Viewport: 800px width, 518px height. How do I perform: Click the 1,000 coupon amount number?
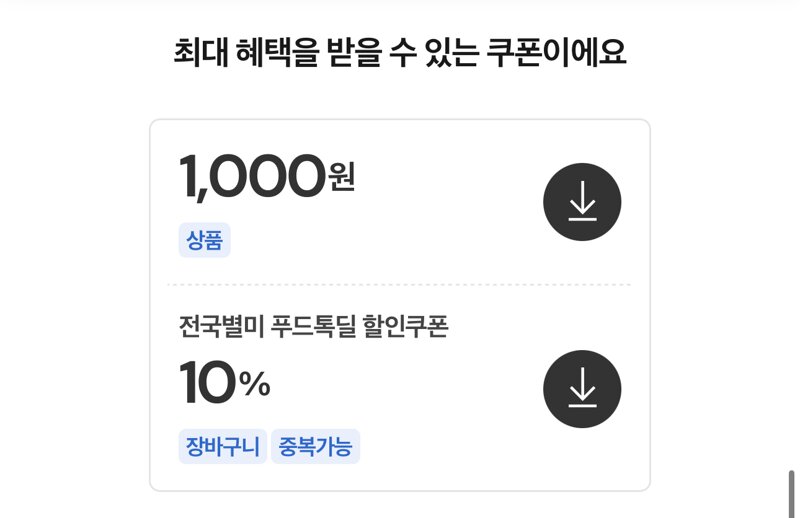tap(252, 177)
